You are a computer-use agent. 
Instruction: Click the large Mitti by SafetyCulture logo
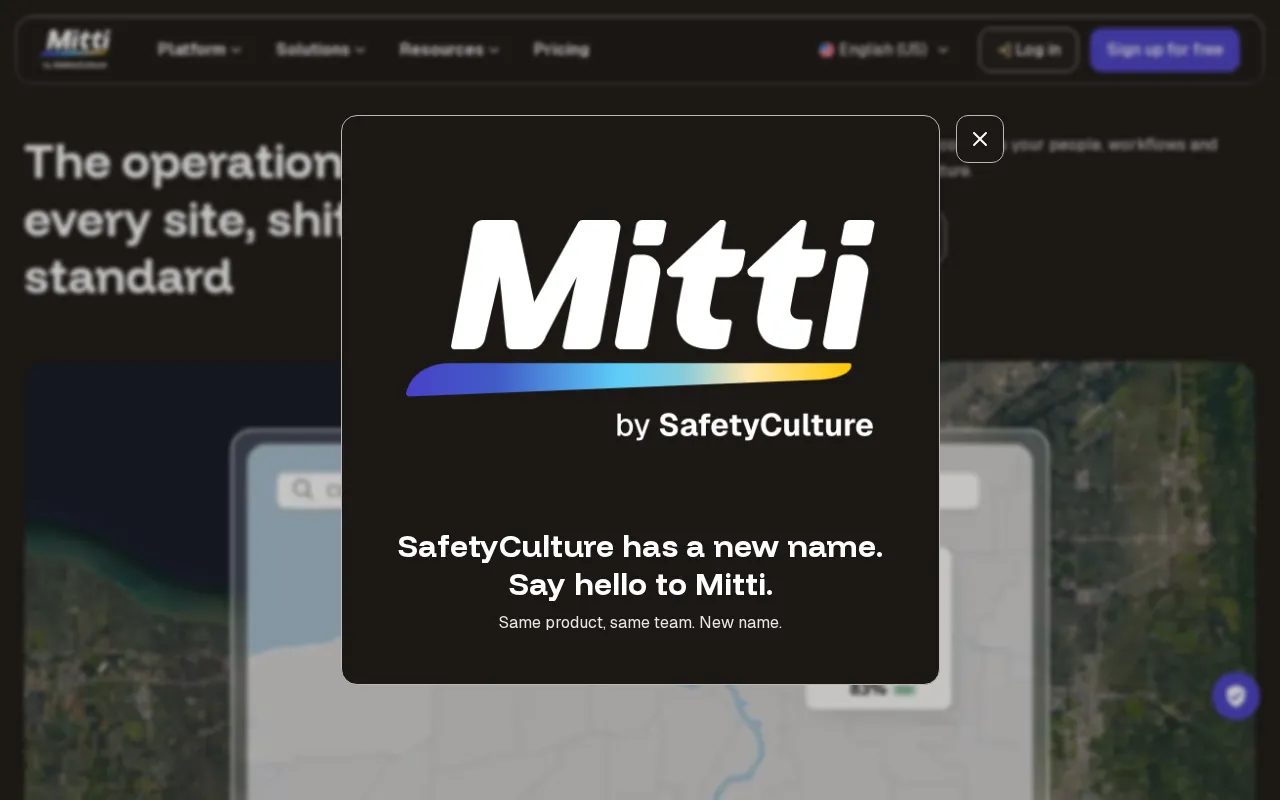coord(640,330)
